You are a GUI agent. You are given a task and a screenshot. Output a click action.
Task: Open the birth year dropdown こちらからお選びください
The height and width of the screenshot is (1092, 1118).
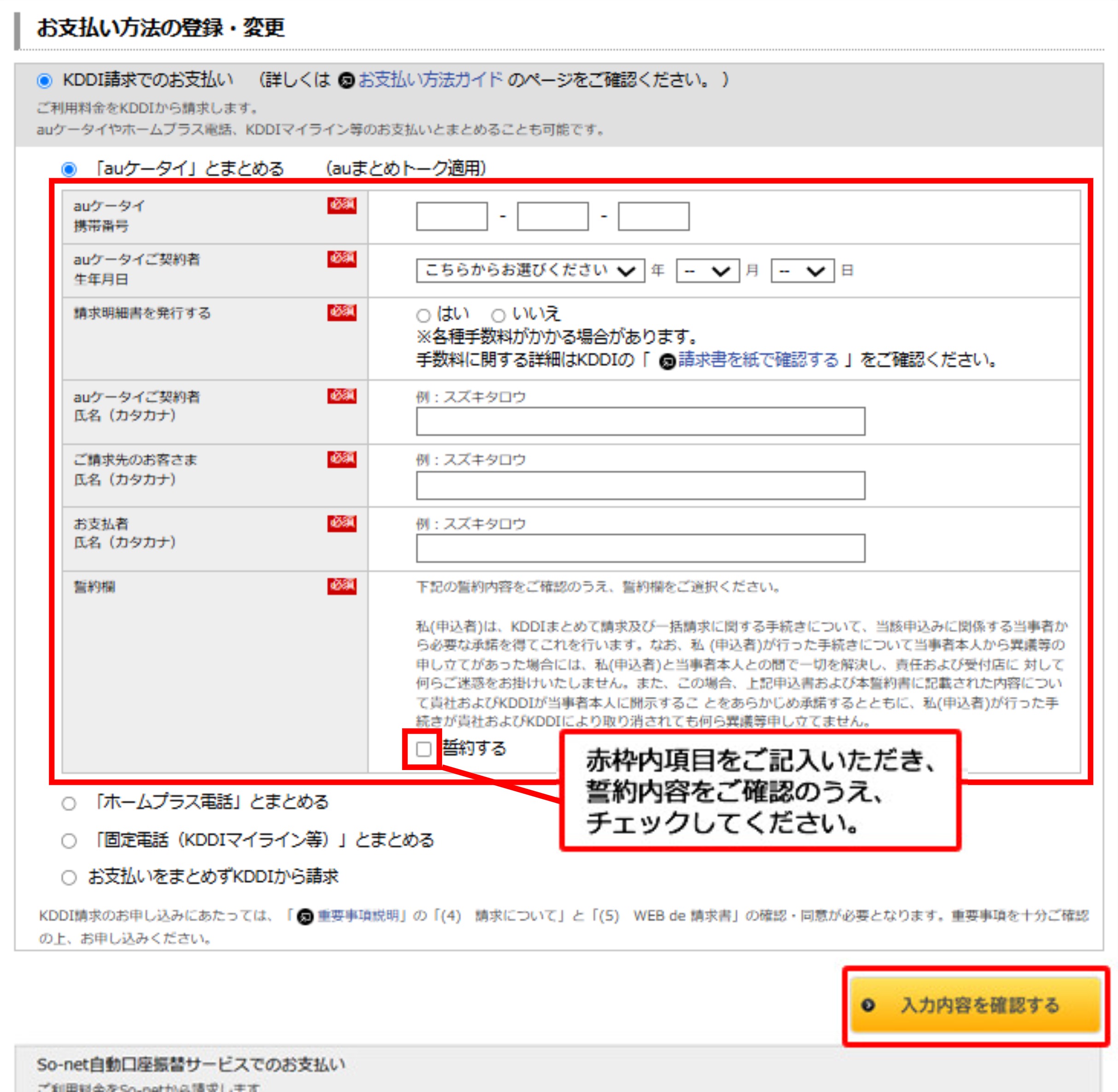530,271
